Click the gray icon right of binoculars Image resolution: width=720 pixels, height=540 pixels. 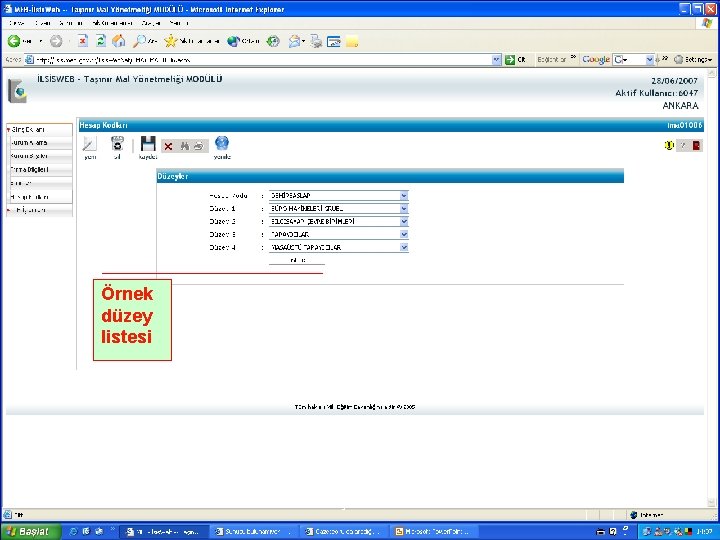[199, 146]
